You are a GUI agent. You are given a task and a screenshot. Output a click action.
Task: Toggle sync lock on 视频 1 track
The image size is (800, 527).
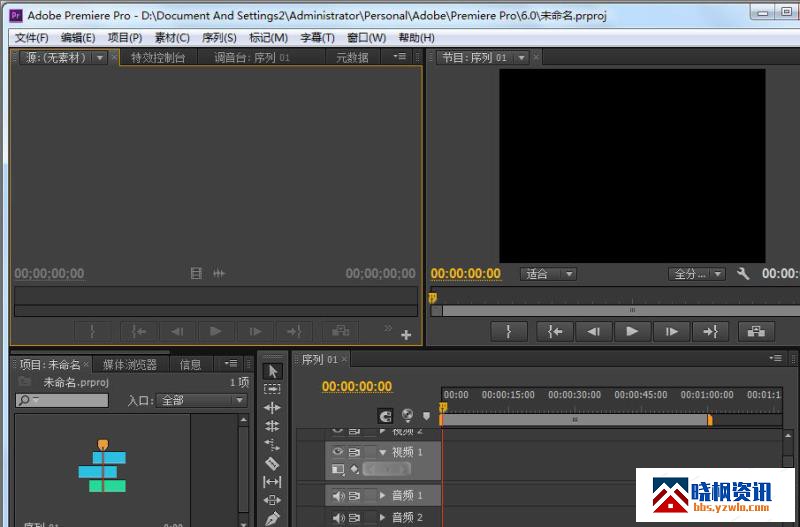[354, 452]
